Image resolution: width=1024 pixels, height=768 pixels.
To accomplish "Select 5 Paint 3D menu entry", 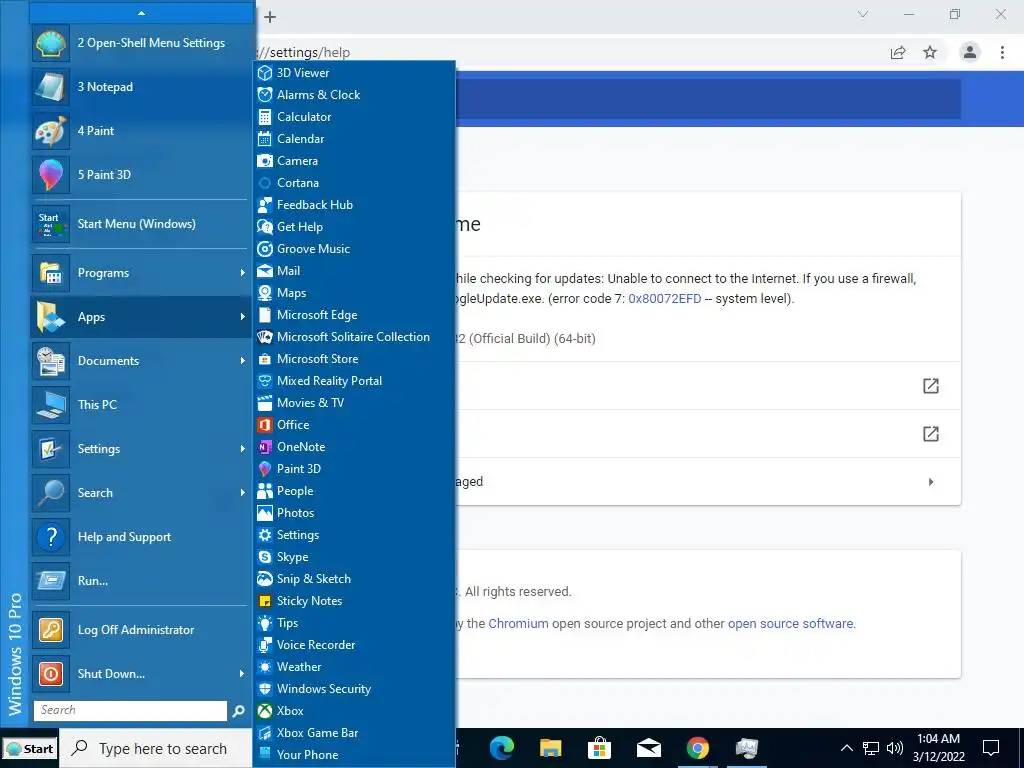I will coord(141,174).
